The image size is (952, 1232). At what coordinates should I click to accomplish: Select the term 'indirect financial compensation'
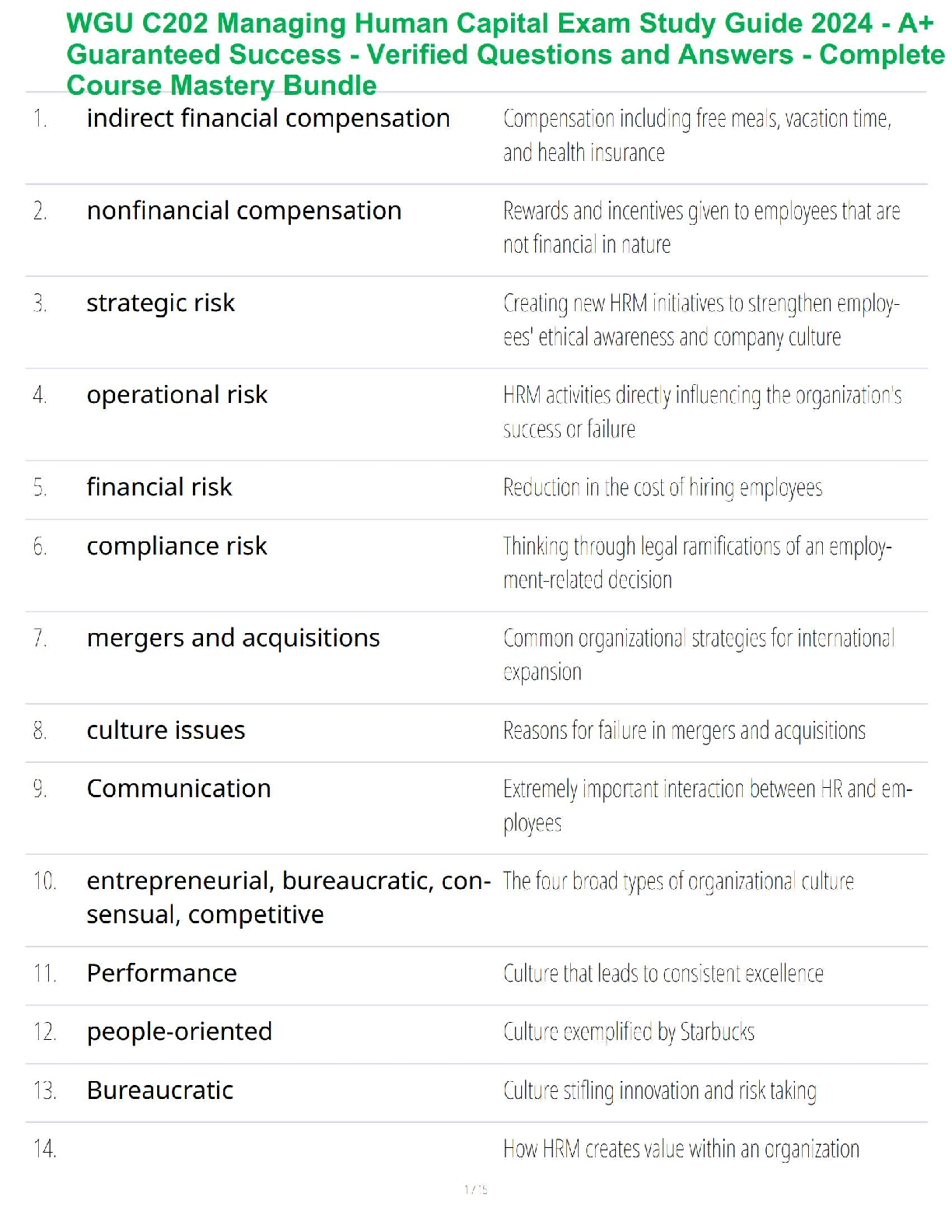click(268, 118)
